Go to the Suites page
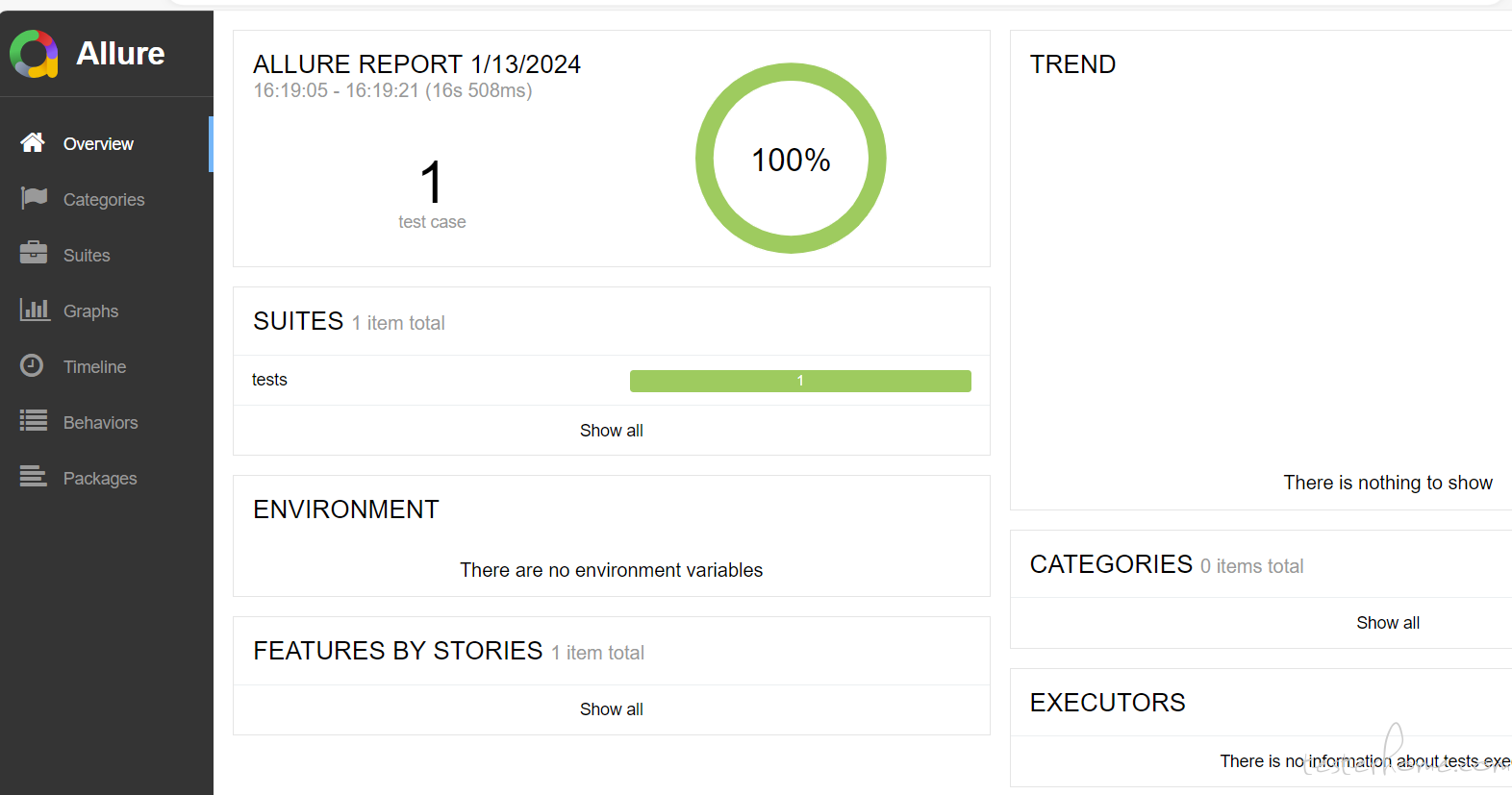This screenshot has height=795, width=1512. coord(106,256)
